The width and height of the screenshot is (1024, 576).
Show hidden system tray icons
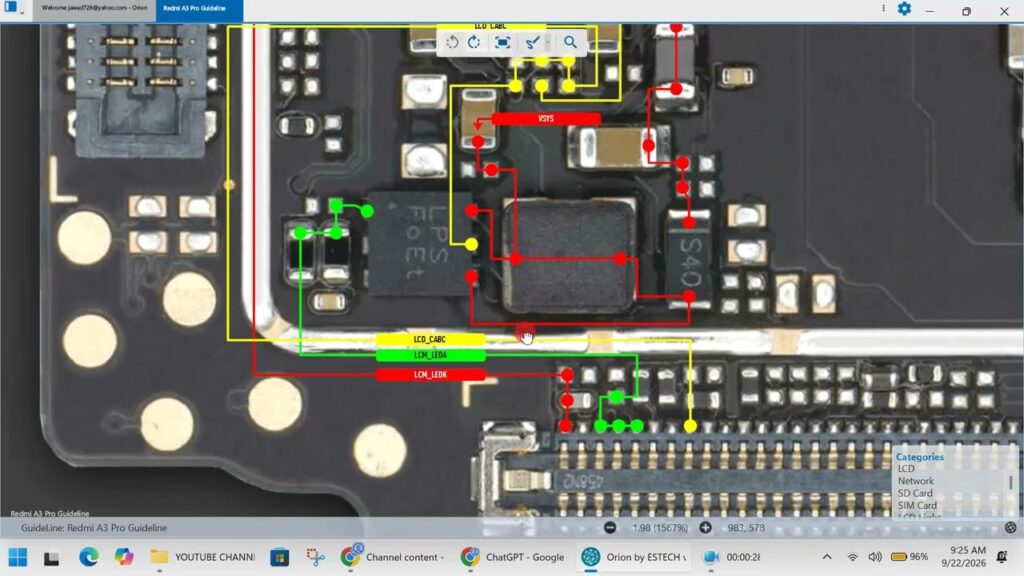pos(827,557)
